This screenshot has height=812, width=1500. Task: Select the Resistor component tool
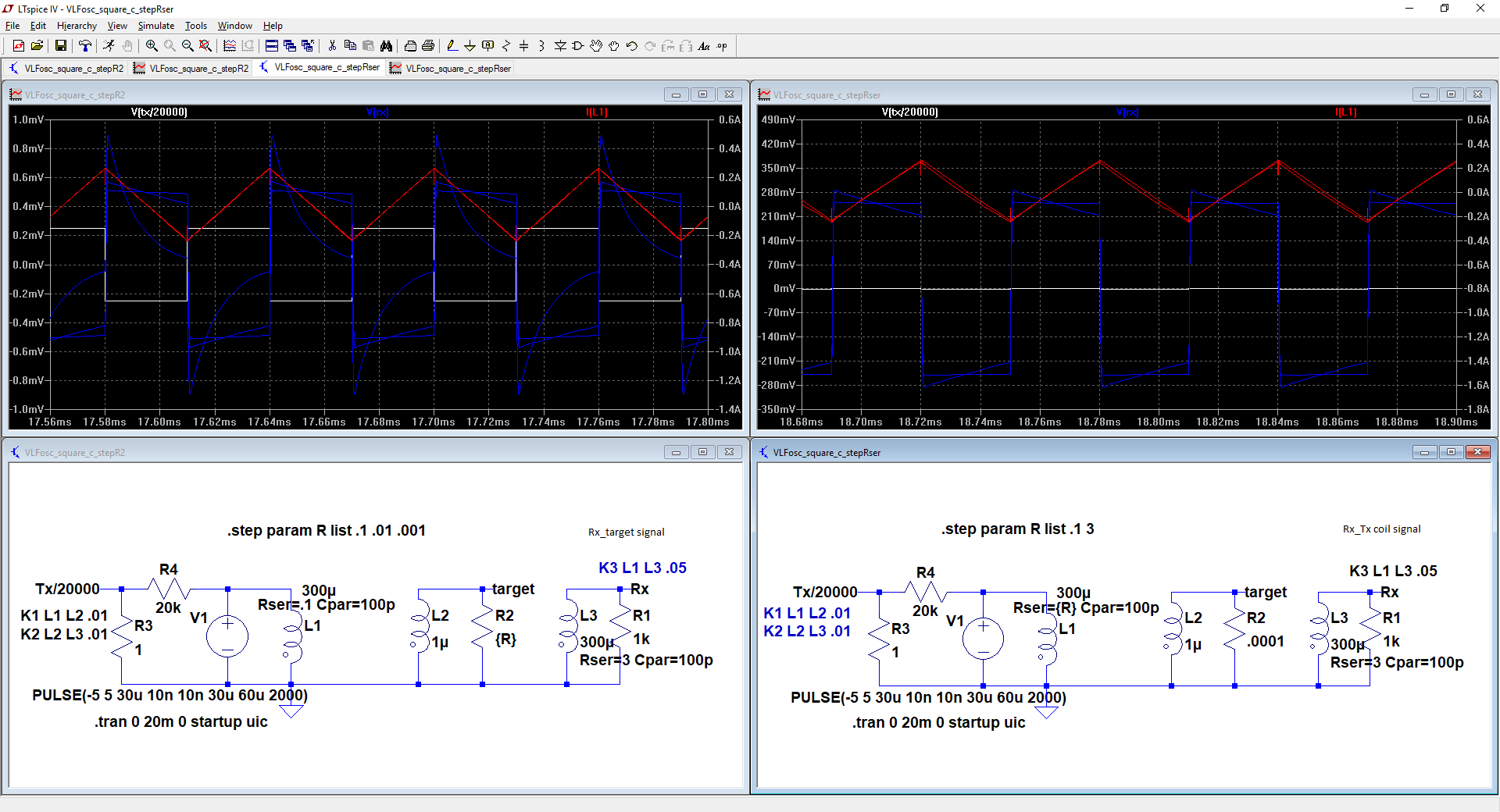click(x=506, y=46)
